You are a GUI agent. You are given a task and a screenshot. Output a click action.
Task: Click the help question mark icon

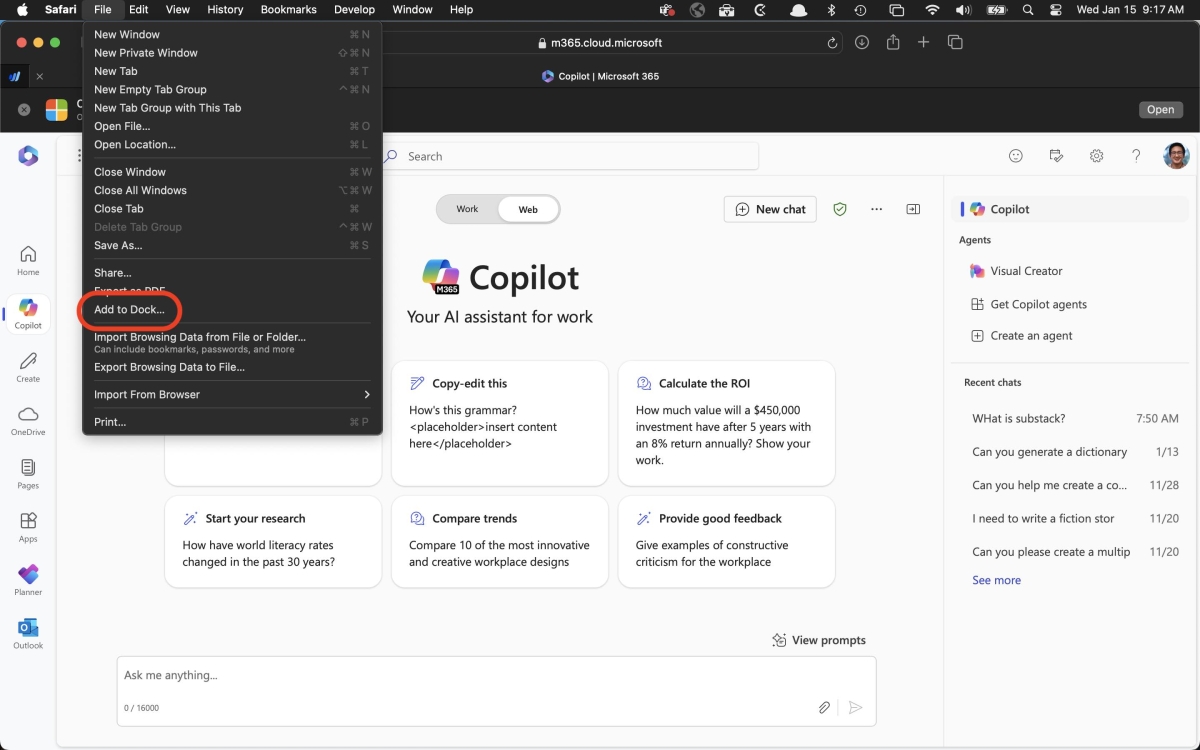pos(1136,156)
